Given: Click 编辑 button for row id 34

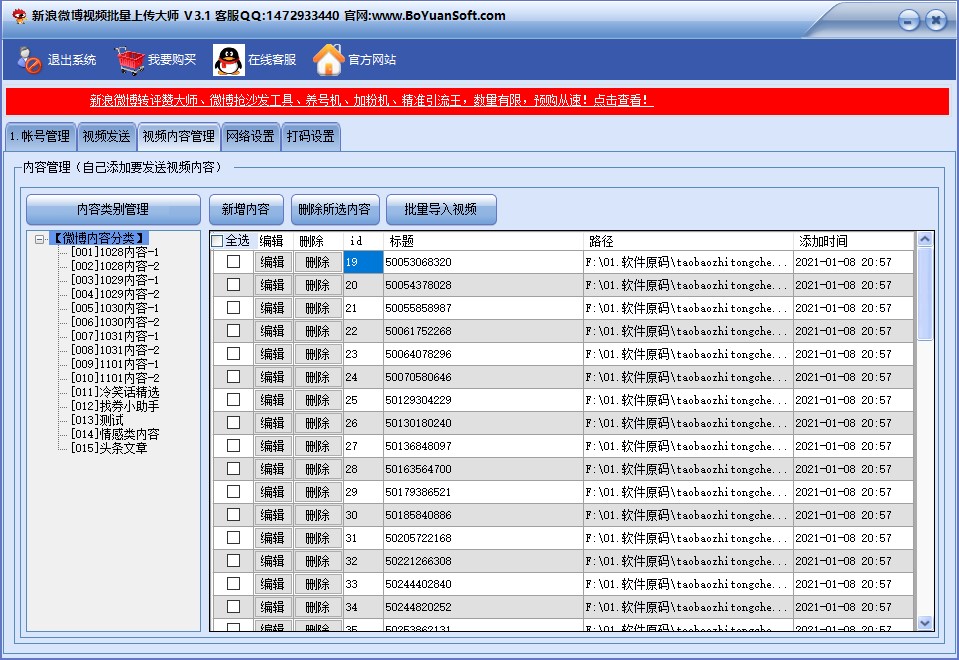Looking at the screenshot, I should (x=273, y=607).
